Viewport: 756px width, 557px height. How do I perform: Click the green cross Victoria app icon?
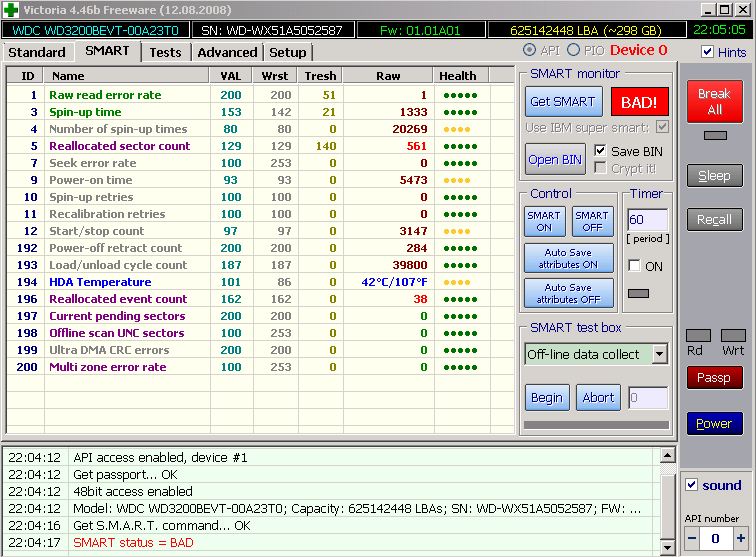click(x=10, y=10)
